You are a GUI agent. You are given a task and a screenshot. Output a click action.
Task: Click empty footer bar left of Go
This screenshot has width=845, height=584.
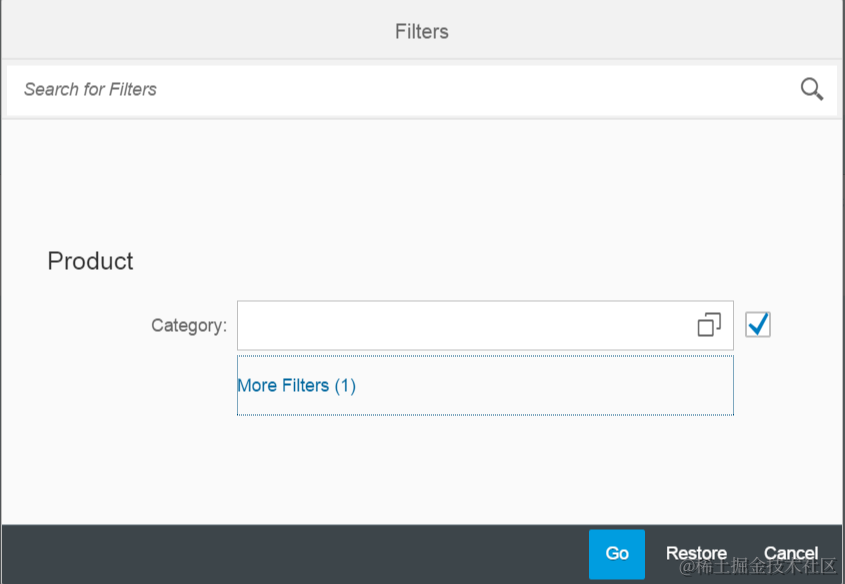300,553
